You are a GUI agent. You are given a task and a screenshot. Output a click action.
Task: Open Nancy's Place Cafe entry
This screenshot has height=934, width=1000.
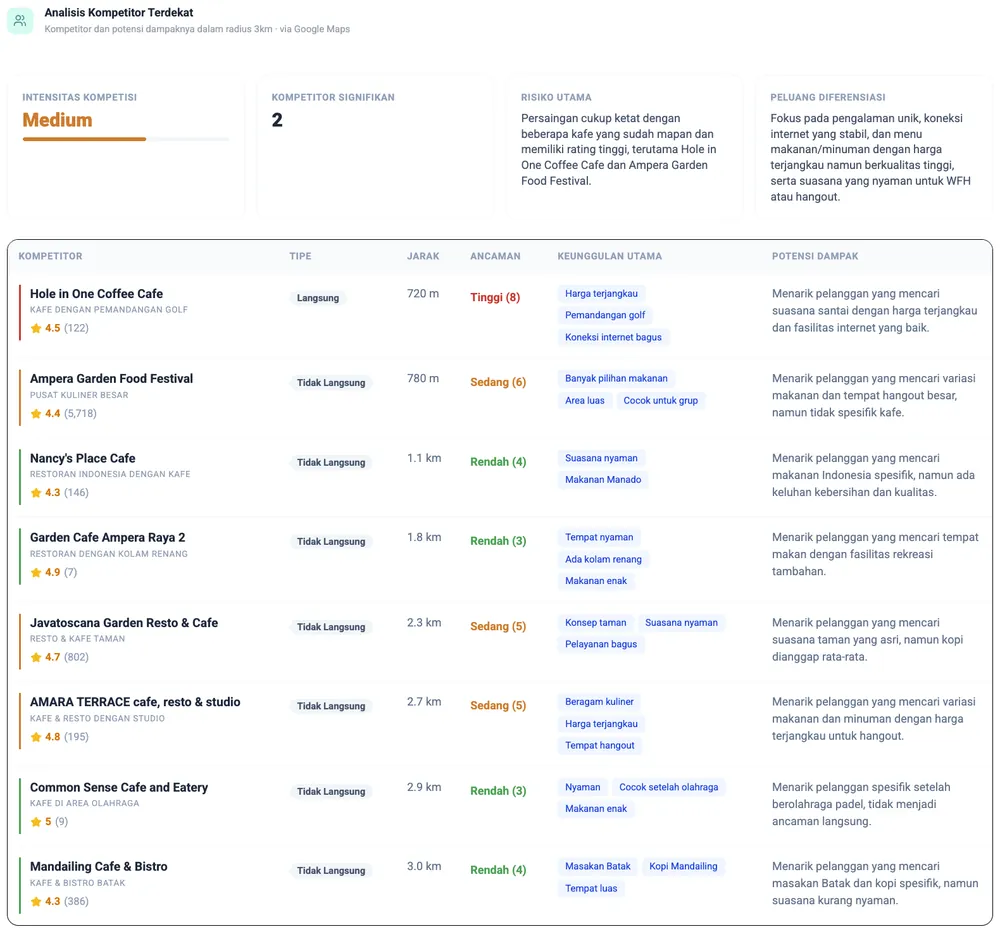click(x=82, y=458)
